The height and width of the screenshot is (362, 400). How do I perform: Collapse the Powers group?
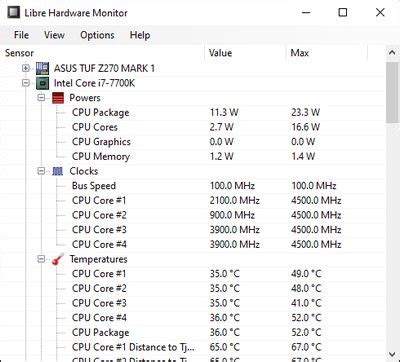tap(41, 98)
